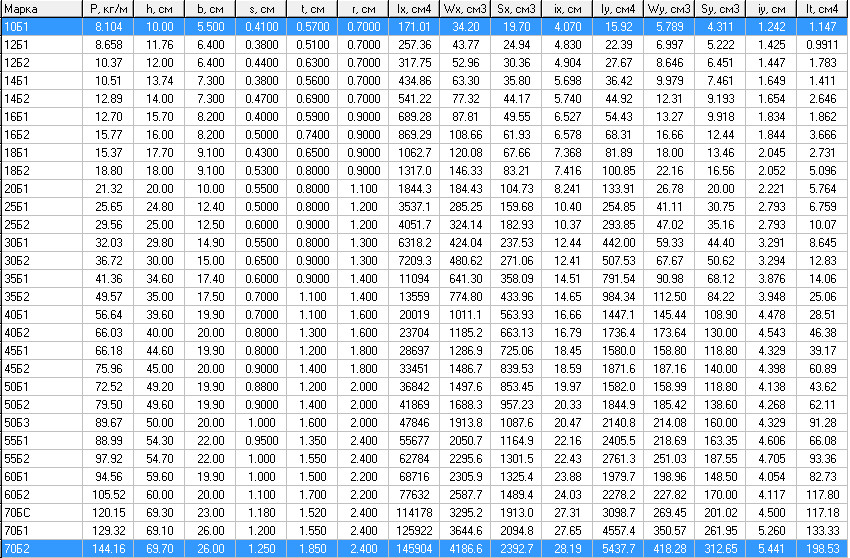Select the 12Б2 row
The height and width of the screenshot is (558, 850).
coord(424,62)
